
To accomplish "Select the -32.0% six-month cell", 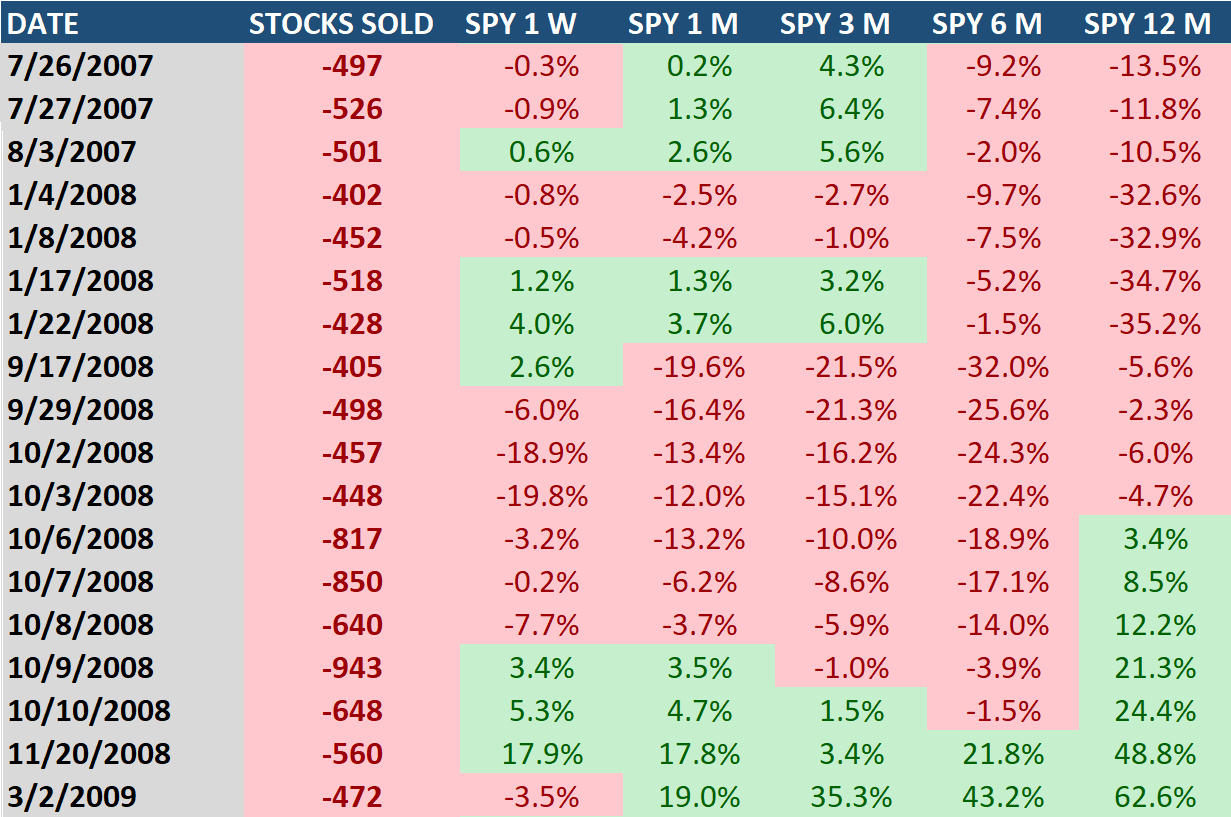I will tap(1003, 367).
